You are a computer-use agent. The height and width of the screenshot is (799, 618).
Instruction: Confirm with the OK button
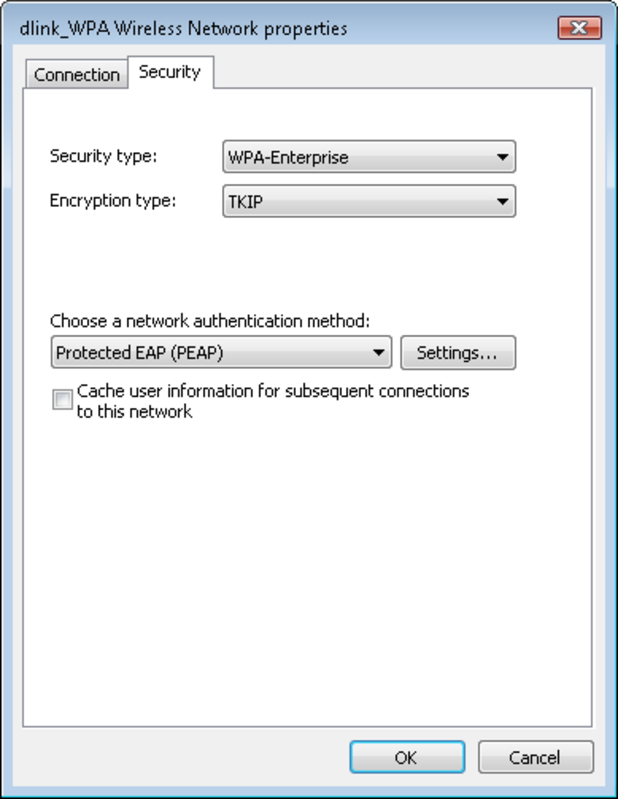click(x=406, y=757)
